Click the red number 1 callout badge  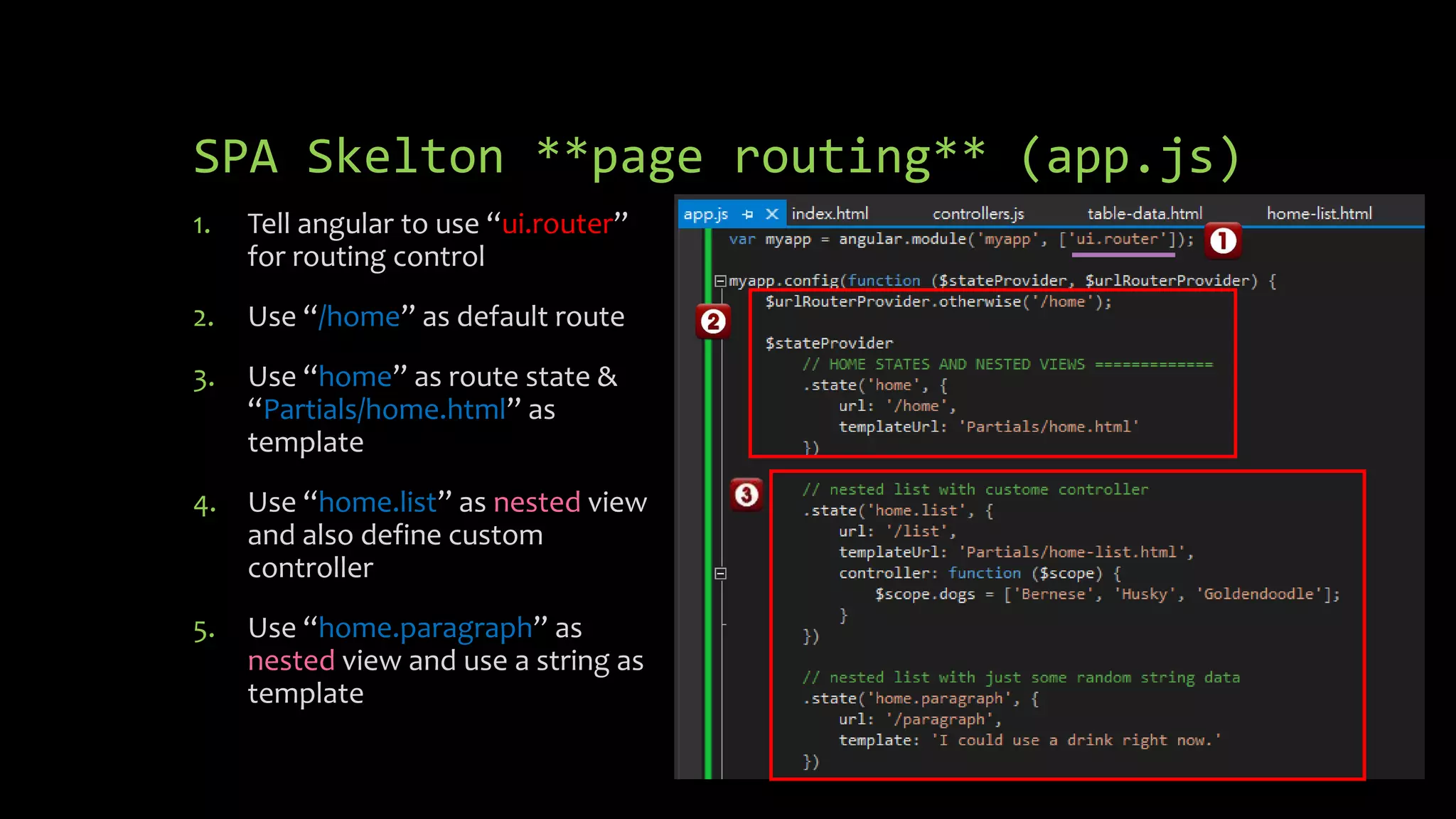click(x=1223, y=241)
